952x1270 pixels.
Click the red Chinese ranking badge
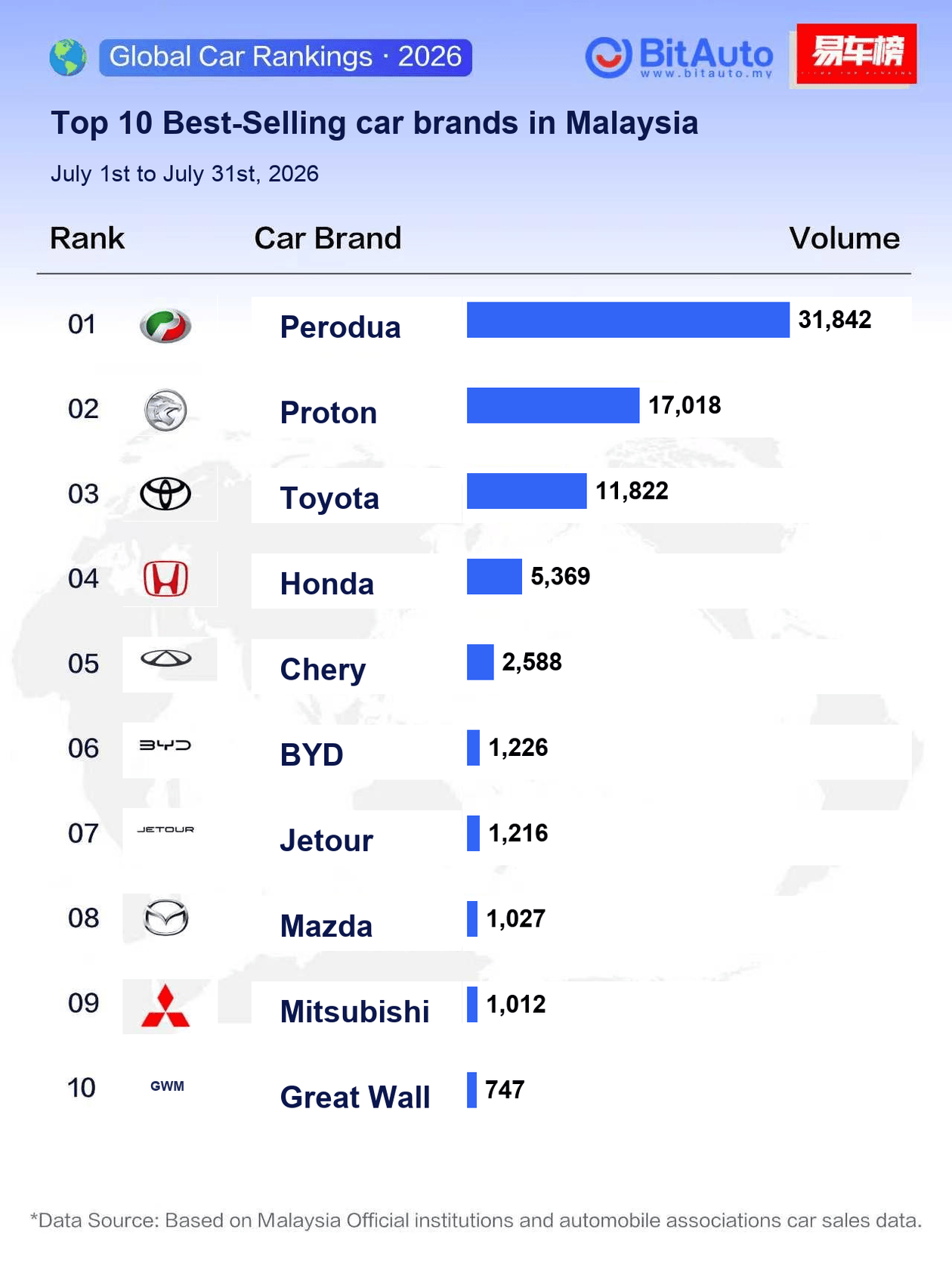pos(856,54)
